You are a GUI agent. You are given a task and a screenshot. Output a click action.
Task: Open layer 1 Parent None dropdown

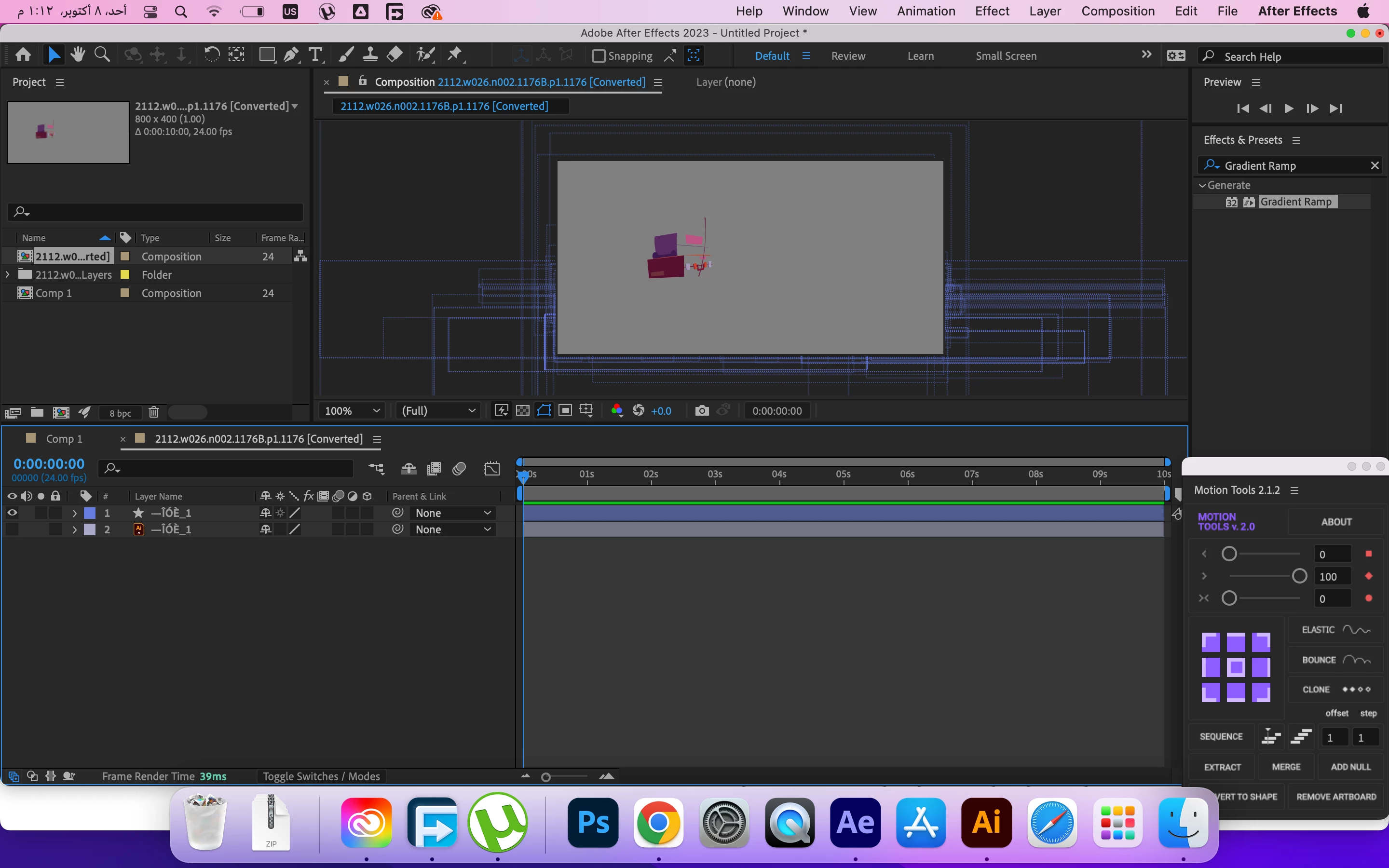[452, 513]
